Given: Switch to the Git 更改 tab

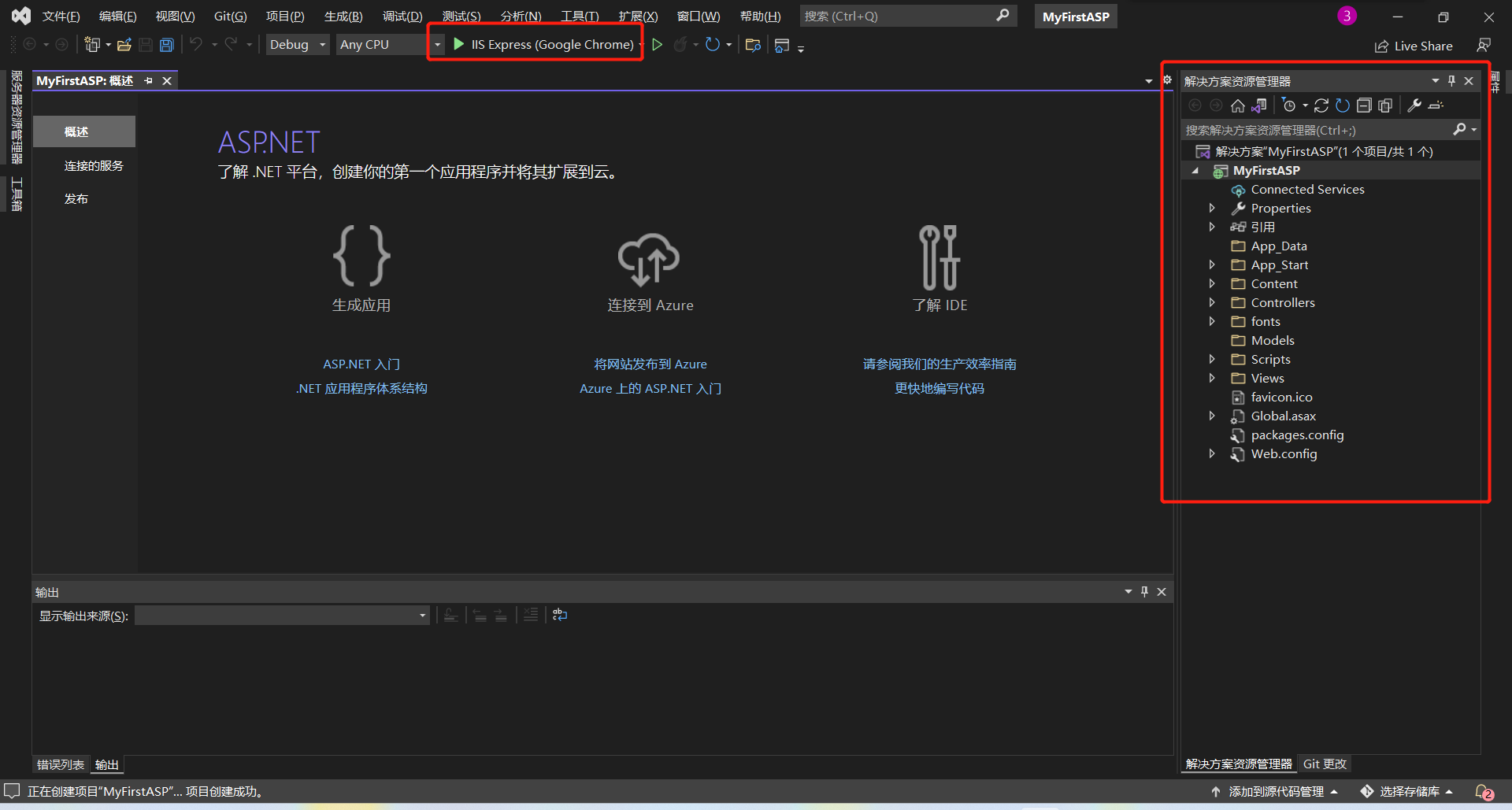Looking at the screenshot, I should pos(1325,764).
